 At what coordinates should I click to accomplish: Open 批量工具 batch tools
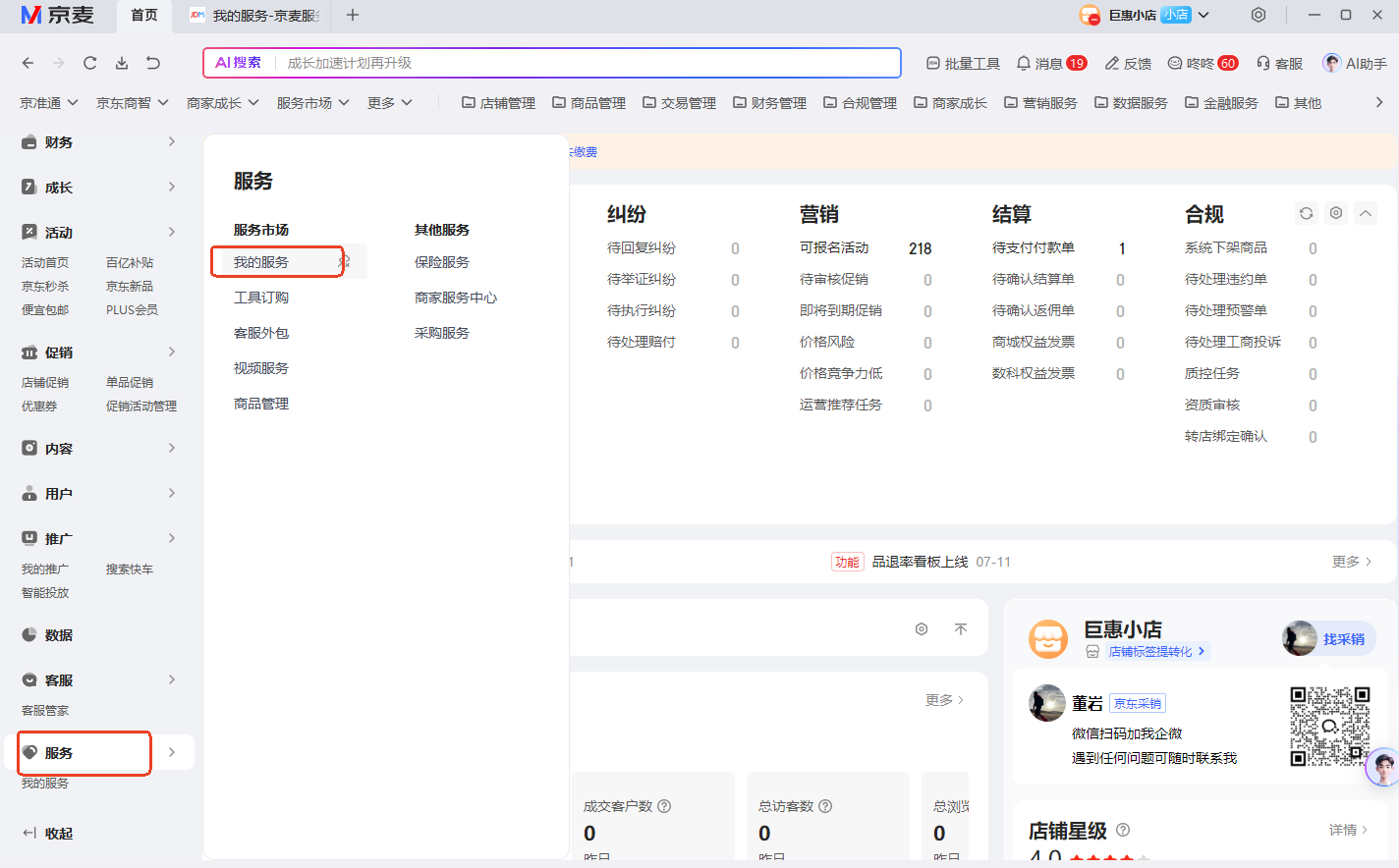963,64
